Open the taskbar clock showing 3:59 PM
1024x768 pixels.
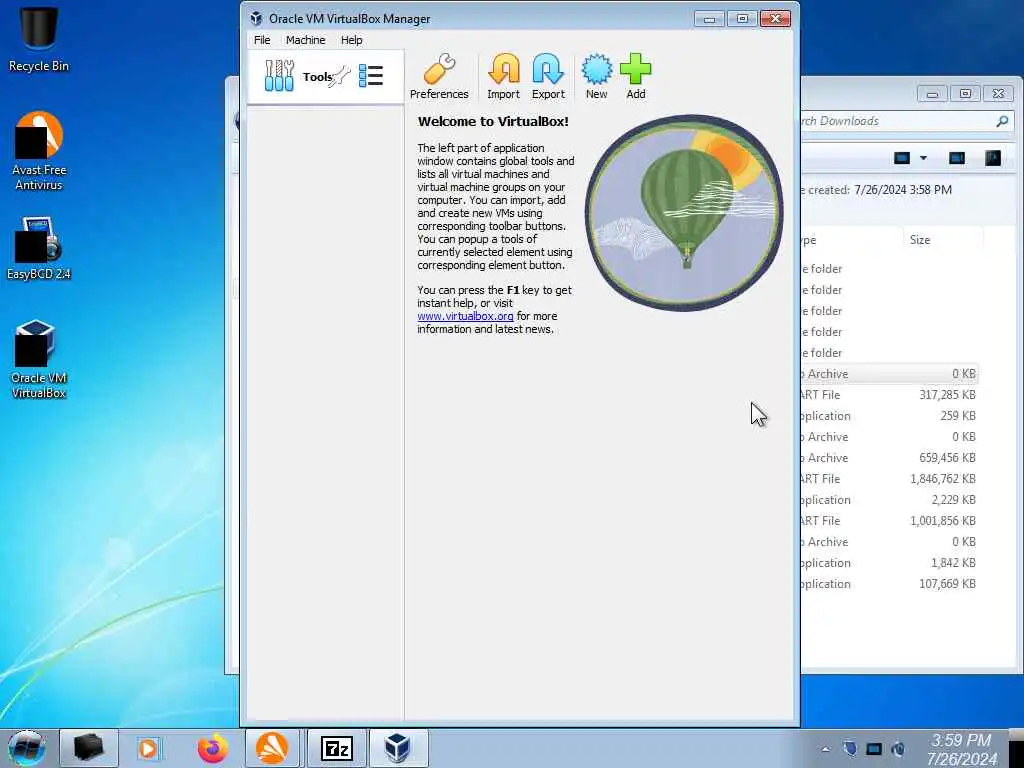pyautogui.click(x=961, y=749)
